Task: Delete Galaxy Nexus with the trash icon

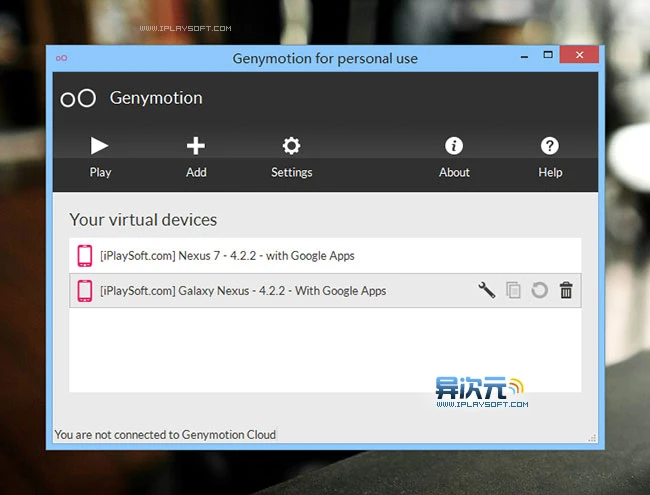Action: click(566, 291)
